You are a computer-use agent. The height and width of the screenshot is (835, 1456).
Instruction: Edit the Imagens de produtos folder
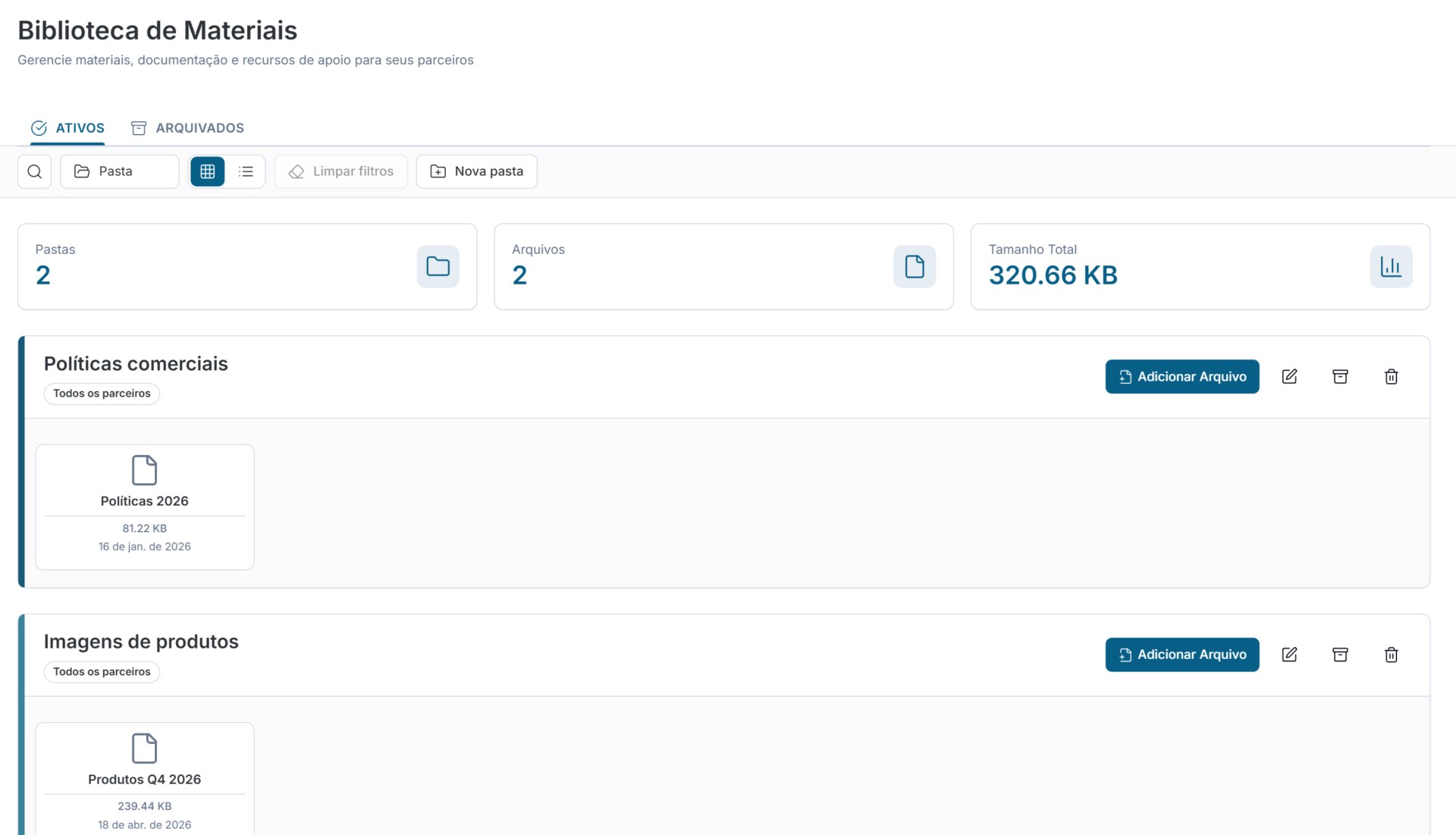(x=1289, y=655)
